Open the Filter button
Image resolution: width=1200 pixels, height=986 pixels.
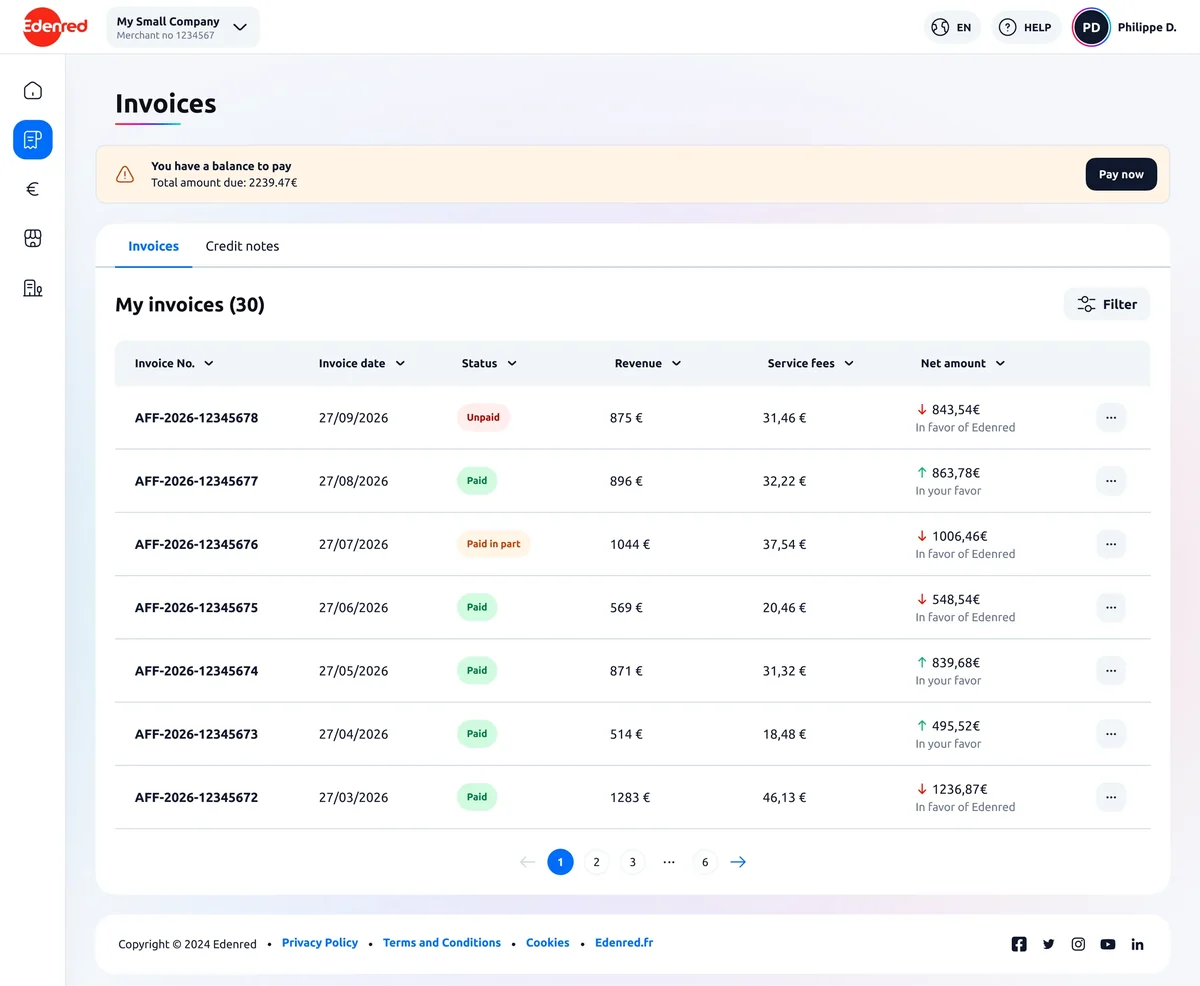point(1107,304)
